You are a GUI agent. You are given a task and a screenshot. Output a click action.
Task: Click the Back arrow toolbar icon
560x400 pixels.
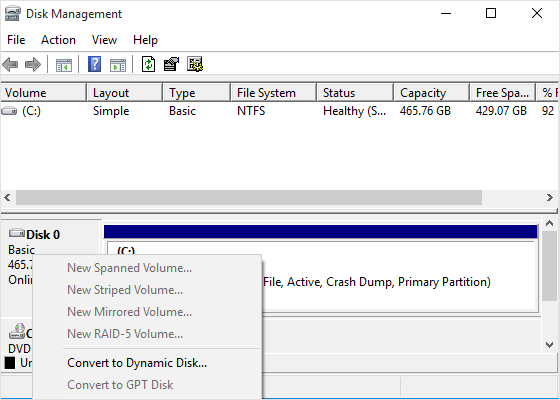pos(10,65)
